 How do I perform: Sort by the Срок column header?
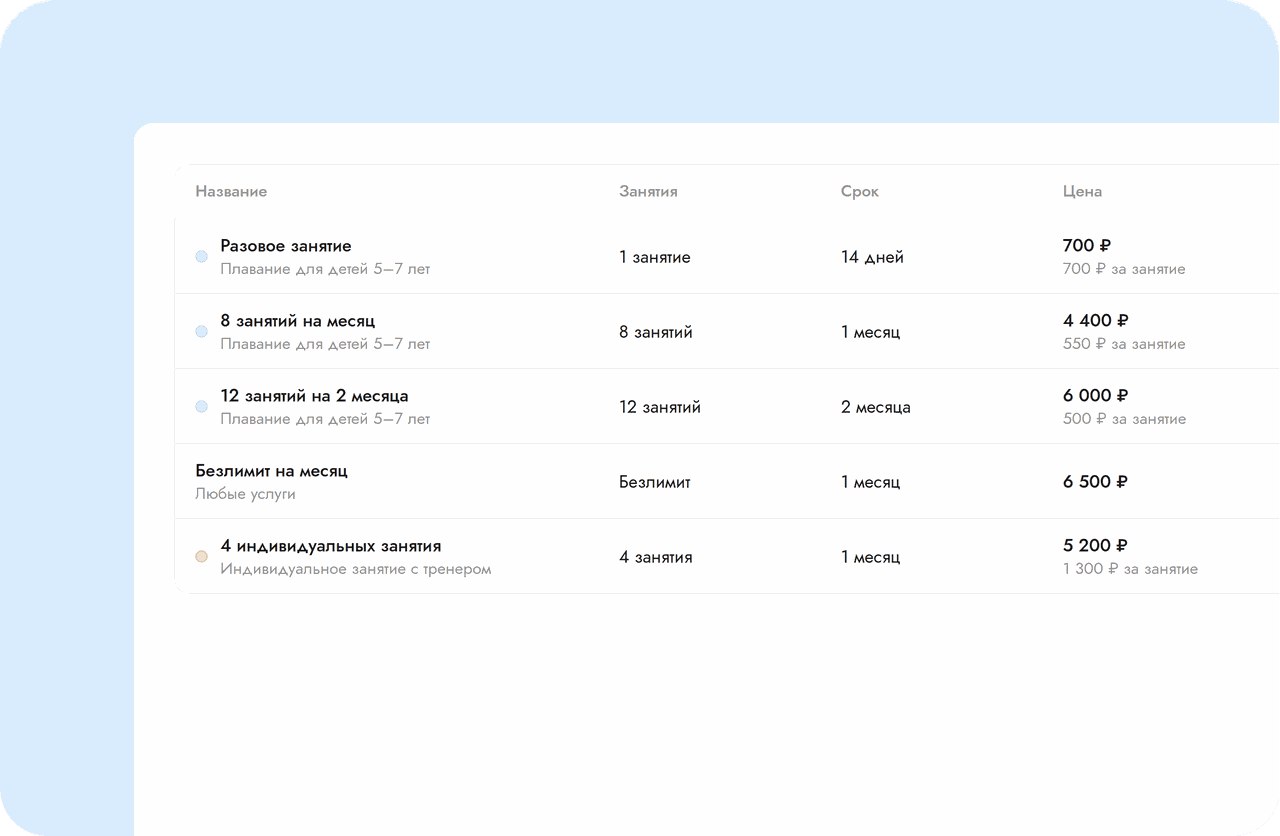(860, 191)
